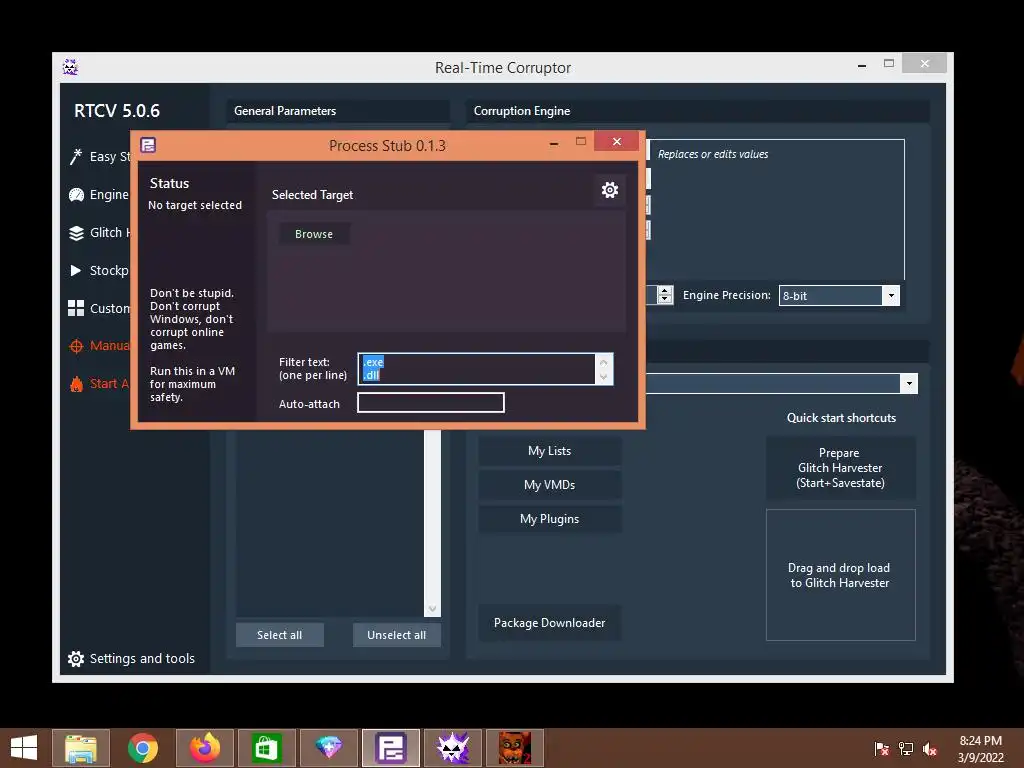Click the memory domains list scroll down arrow
Screen dimensions: 1024x768
[432, 609]
